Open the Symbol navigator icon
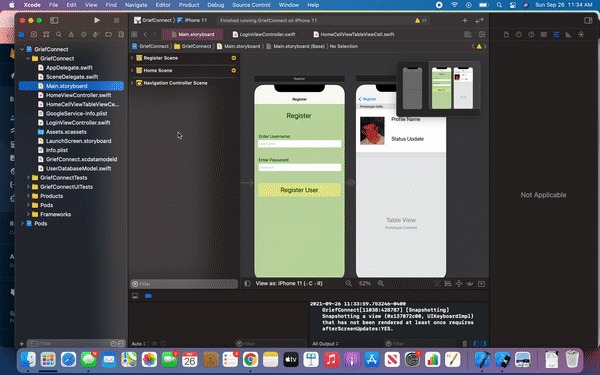The width and height of the screenshot is (600, 375). point(46,34)
